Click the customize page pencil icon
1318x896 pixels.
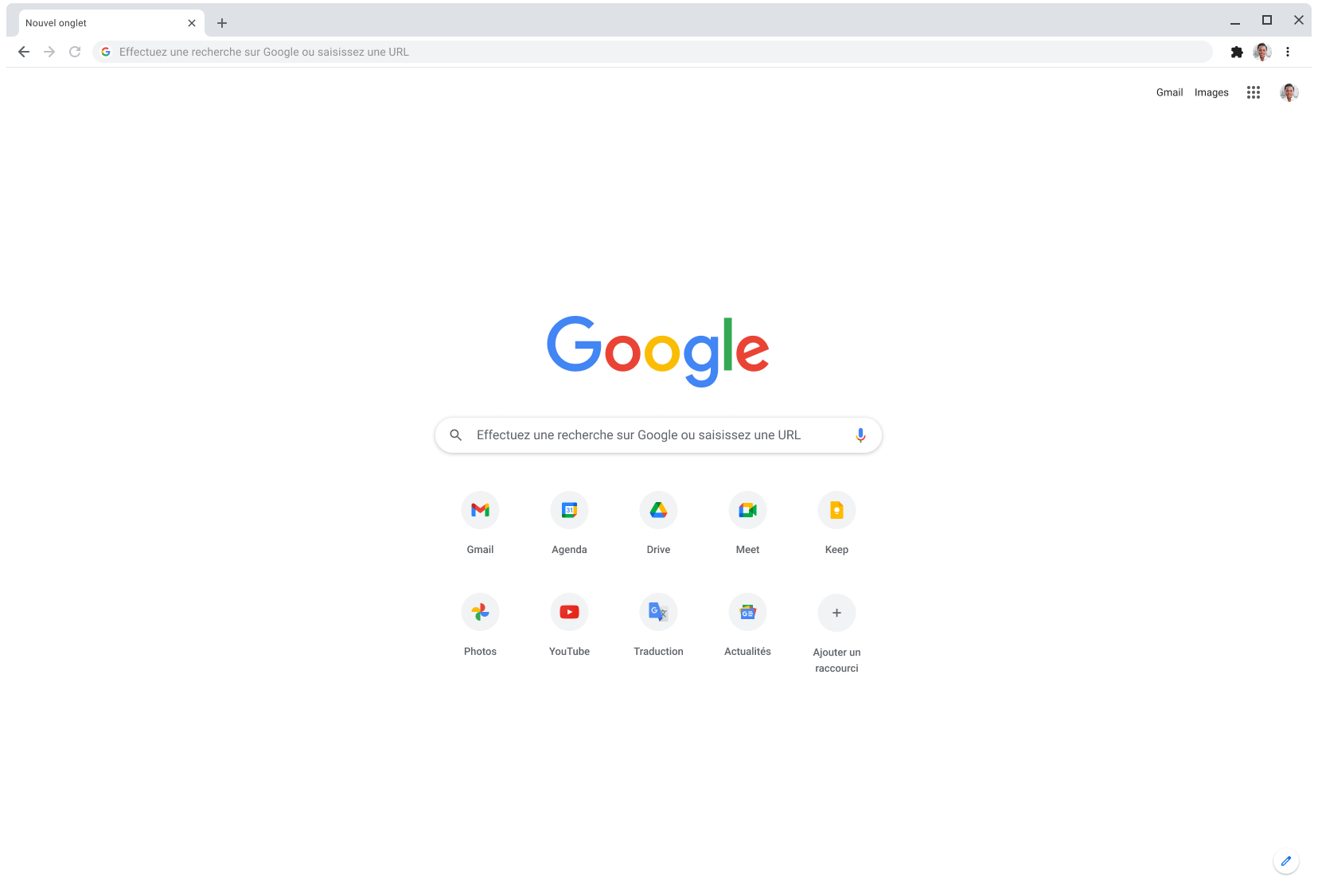[1286, 861]
